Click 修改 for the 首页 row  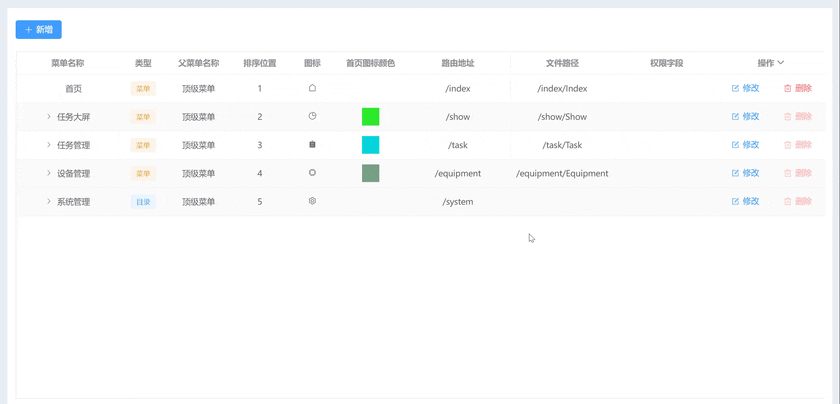[x=745, y=88]
